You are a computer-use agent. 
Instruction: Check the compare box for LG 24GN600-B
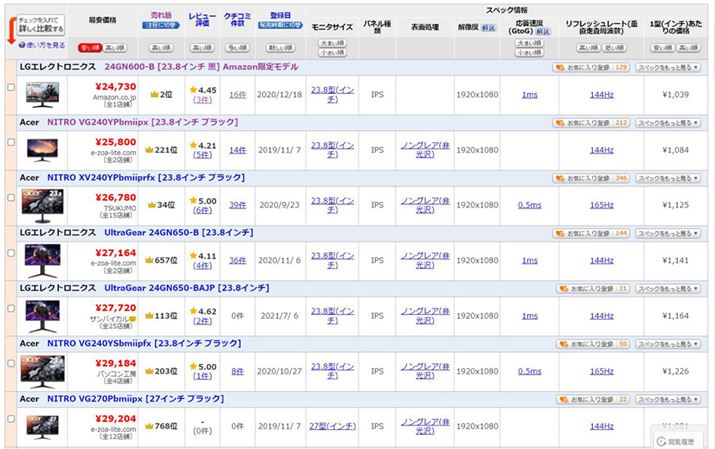11,88
